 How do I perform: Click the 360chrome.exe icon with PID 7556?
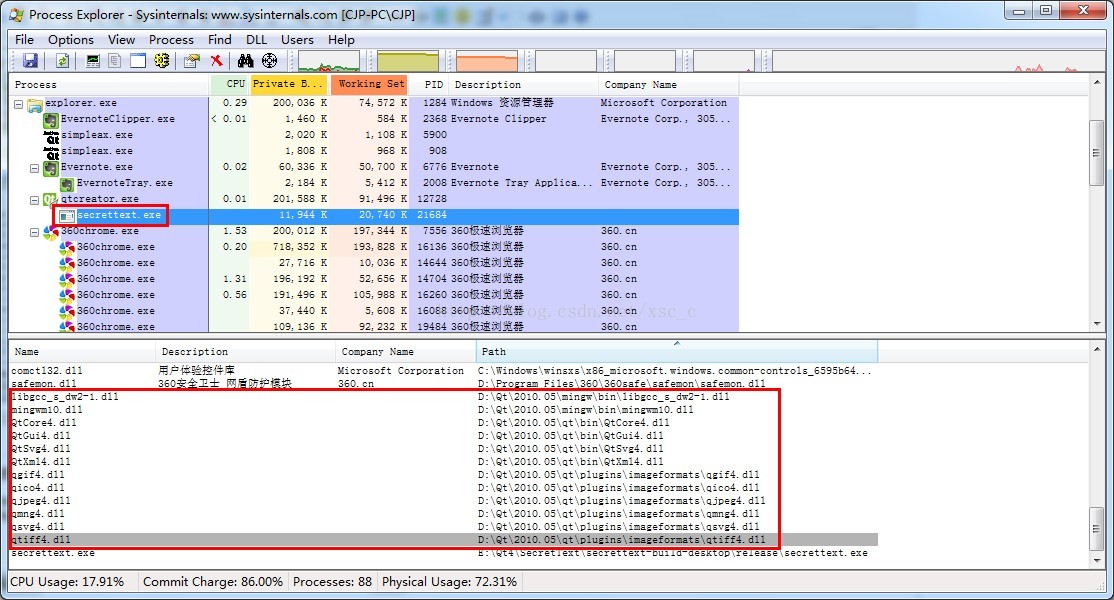[50, 232]
